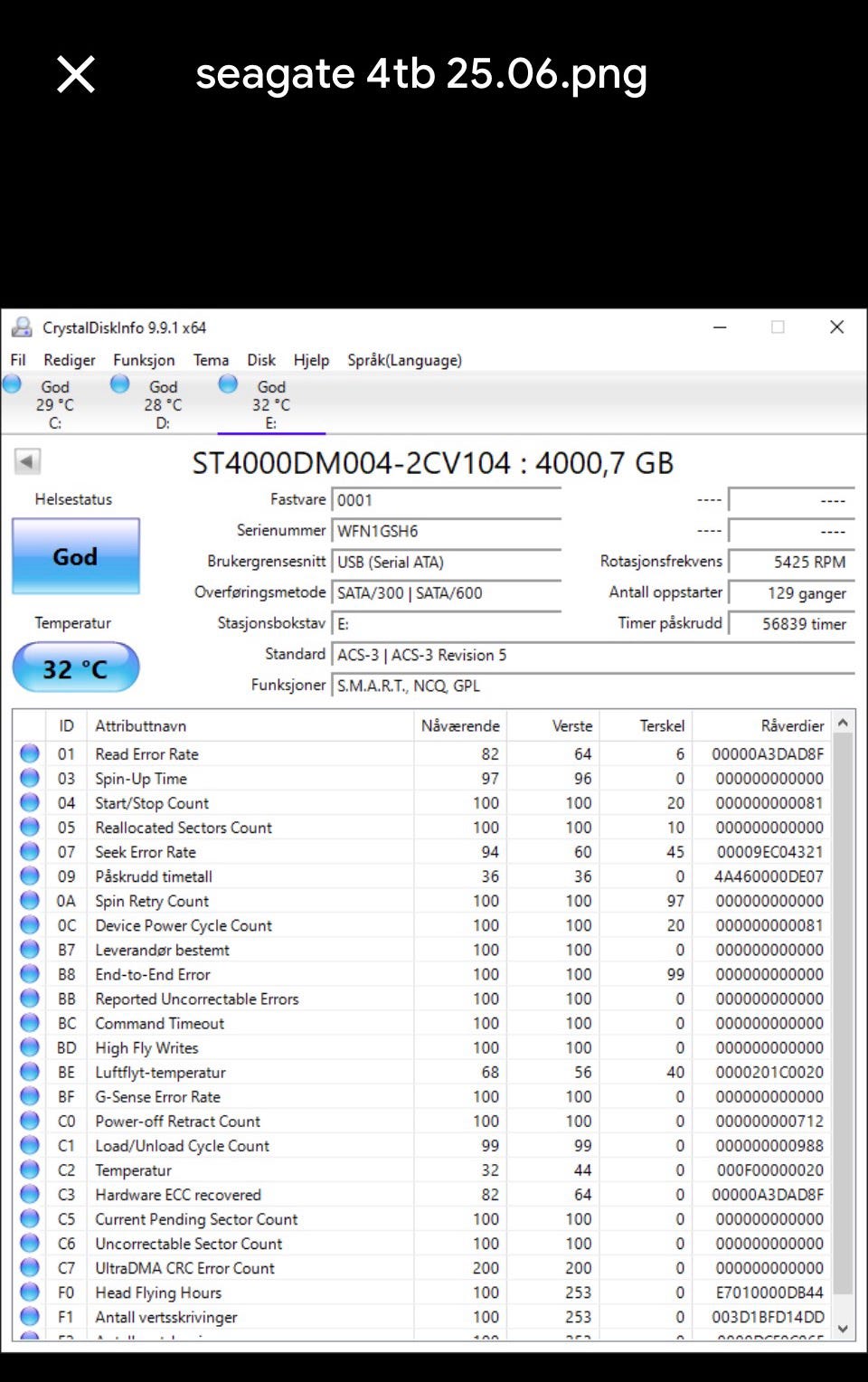The image size is (868, 1382).
Task: Click the Timer påskrudd value 56839 timer
Action: [791, 623]
